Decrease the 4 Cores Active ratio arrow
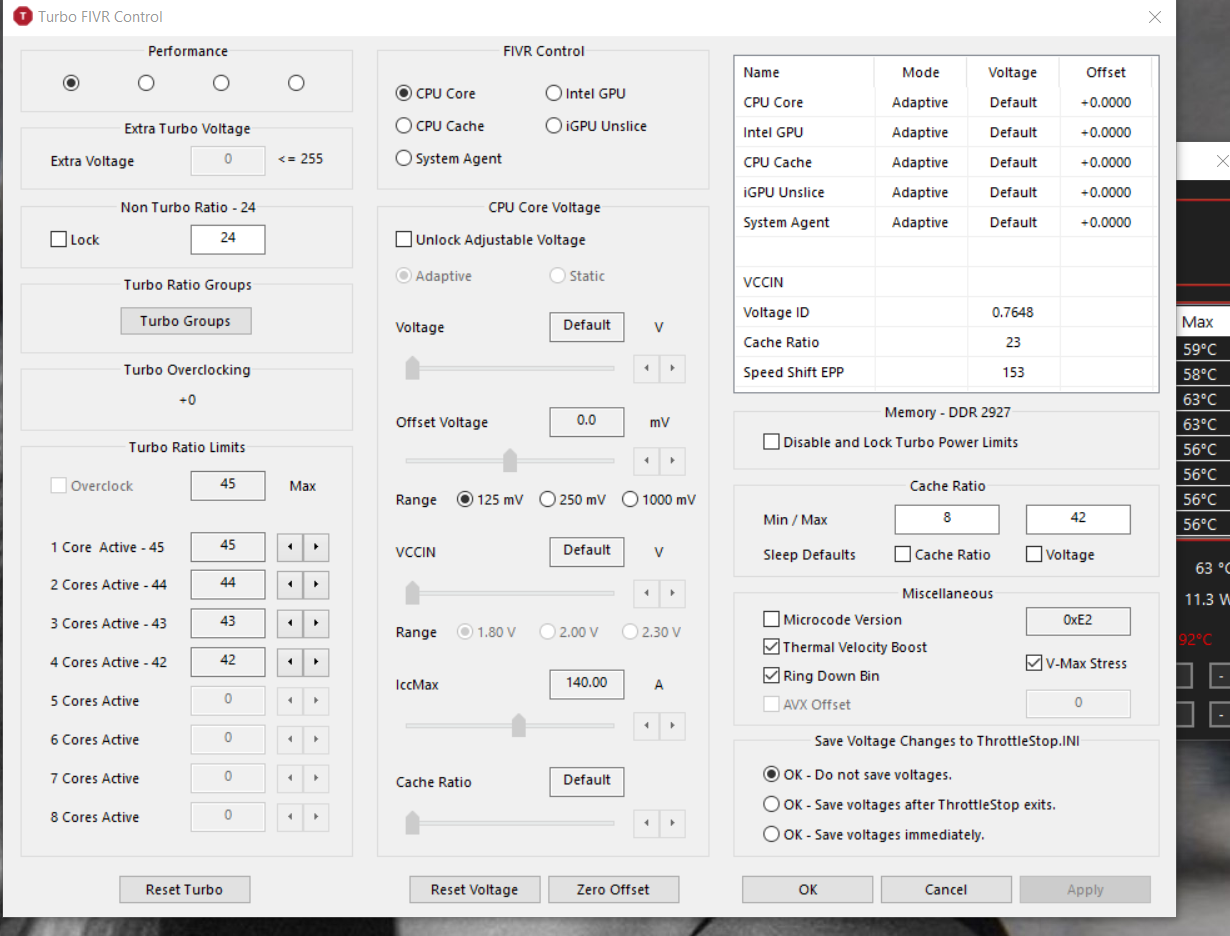Screen dimensions: 1230x936 tap(290, 662)
